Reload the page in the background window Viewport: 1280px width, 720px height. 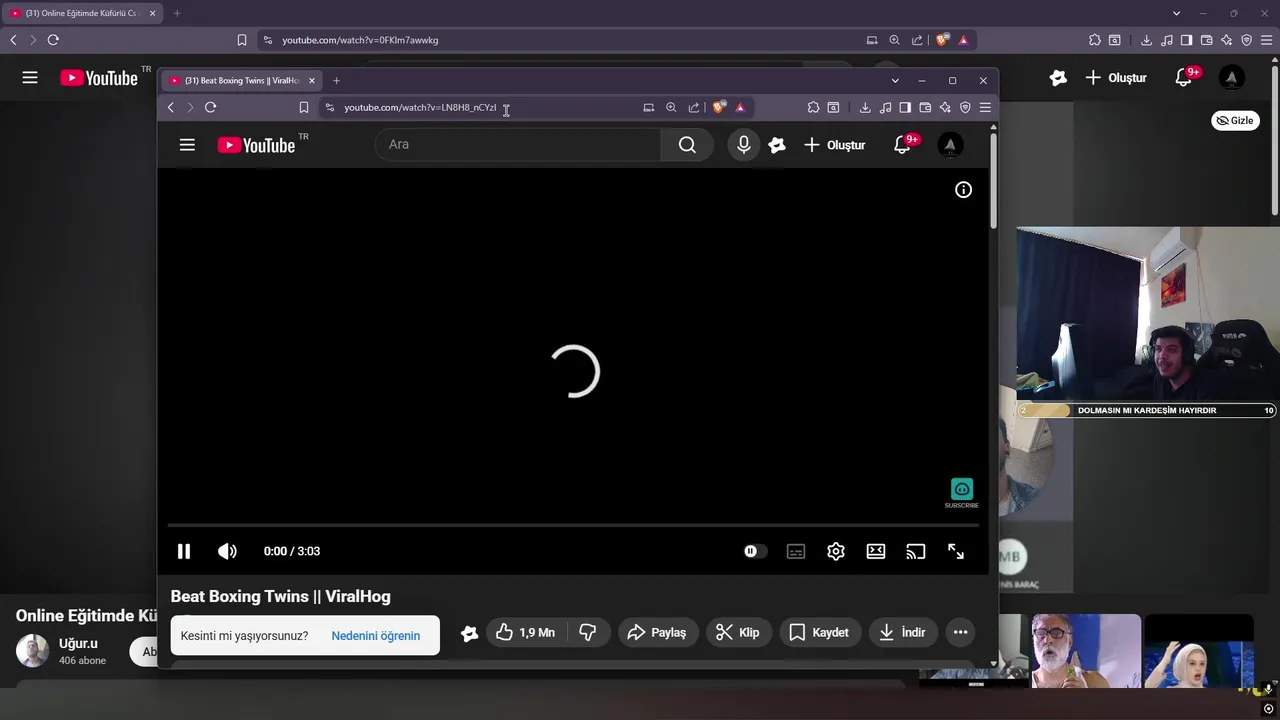pyautogui.click(x=53, y=40)
